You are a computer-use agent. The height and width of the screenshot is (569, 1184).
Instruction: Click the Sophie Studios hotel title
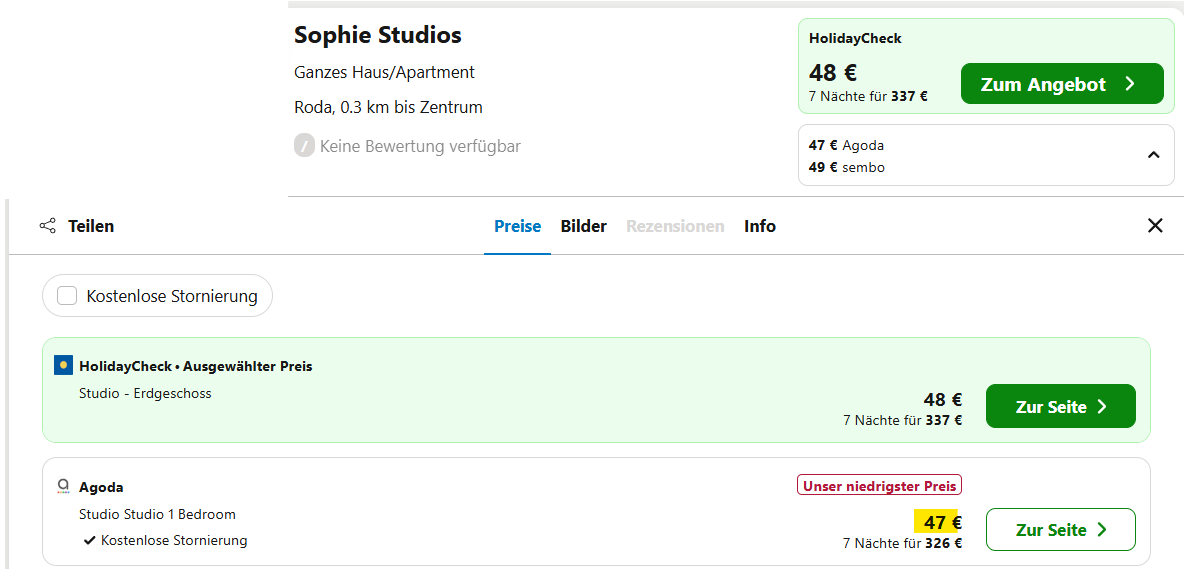tap(378, 35)
